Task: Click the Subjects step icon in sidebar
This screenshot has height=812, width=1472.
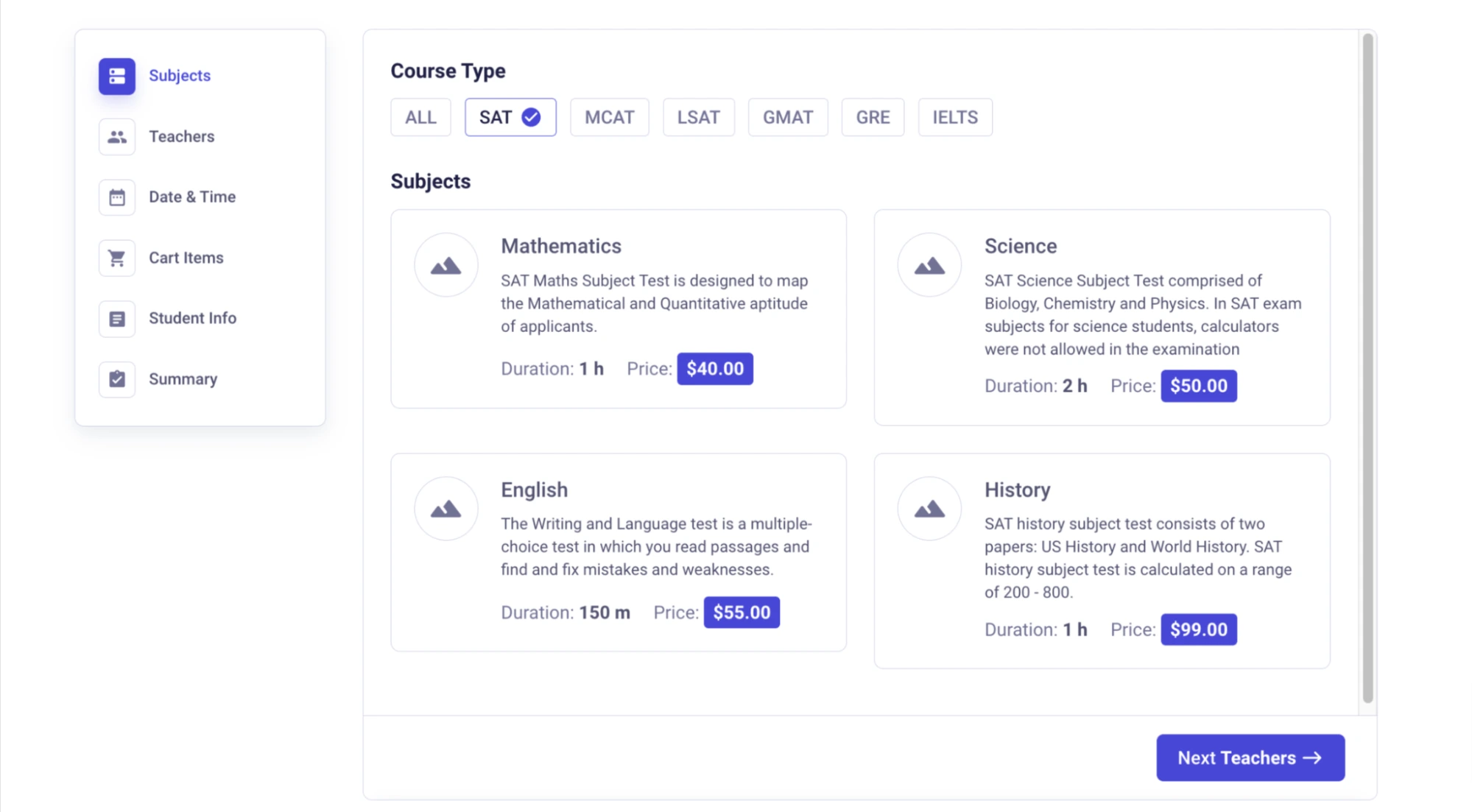Action: [x=117, y=76]
